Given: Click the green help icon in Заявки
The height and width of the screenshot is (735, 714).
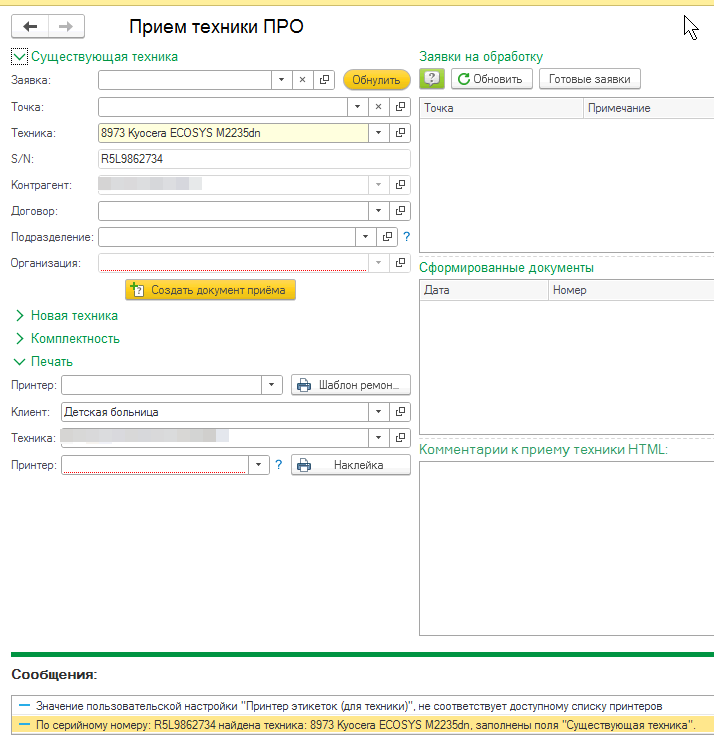Looking at the screenshot, I should pos(432,79).
